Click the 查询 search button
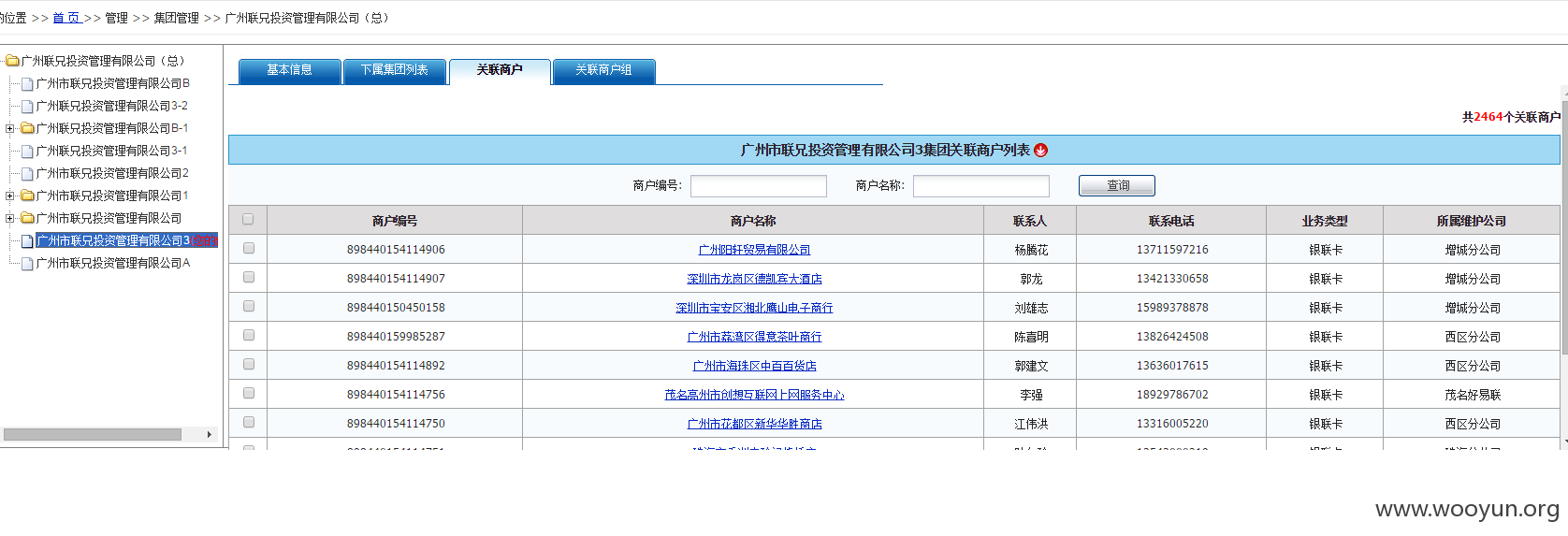The image size is (1568, 536). click(x=1117, y=185)
